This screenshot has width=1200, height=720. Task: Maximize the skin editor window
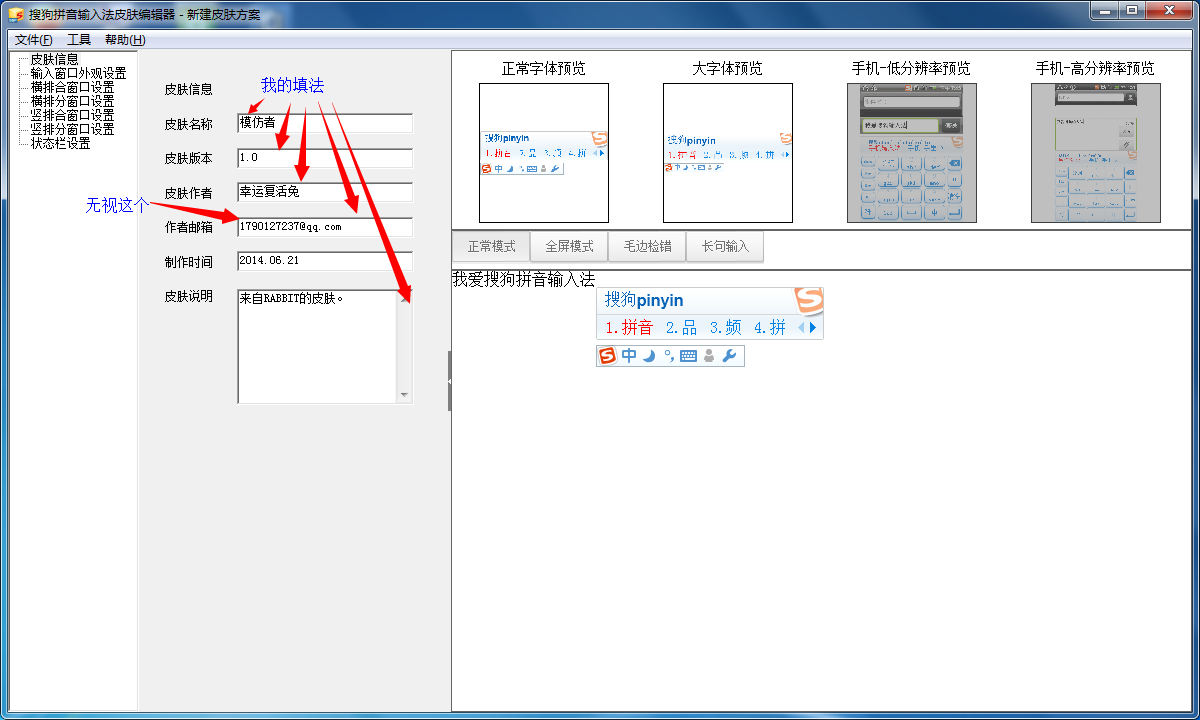pyautogui.click(x=1131, y=10)
